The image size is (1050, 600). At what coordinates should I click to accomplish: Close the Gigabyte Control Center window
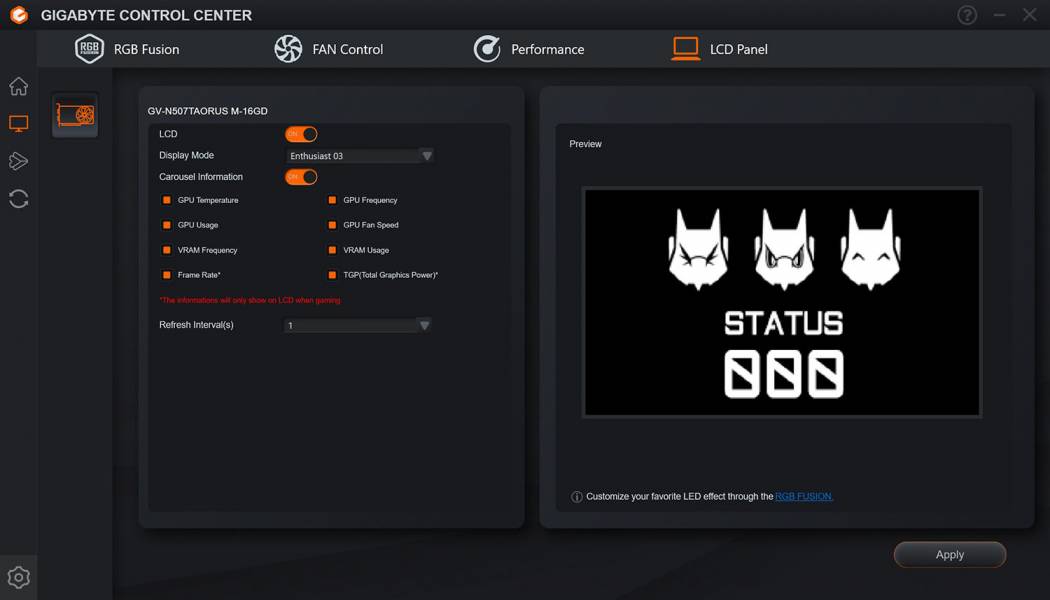1030,15
